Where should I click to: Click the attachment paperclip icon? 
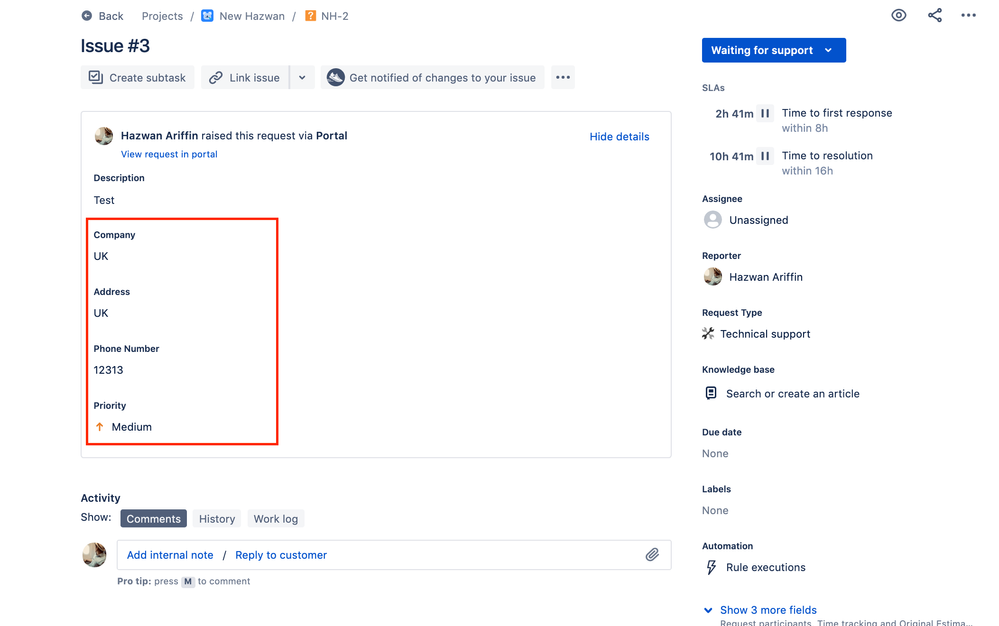tap(652, 555)
